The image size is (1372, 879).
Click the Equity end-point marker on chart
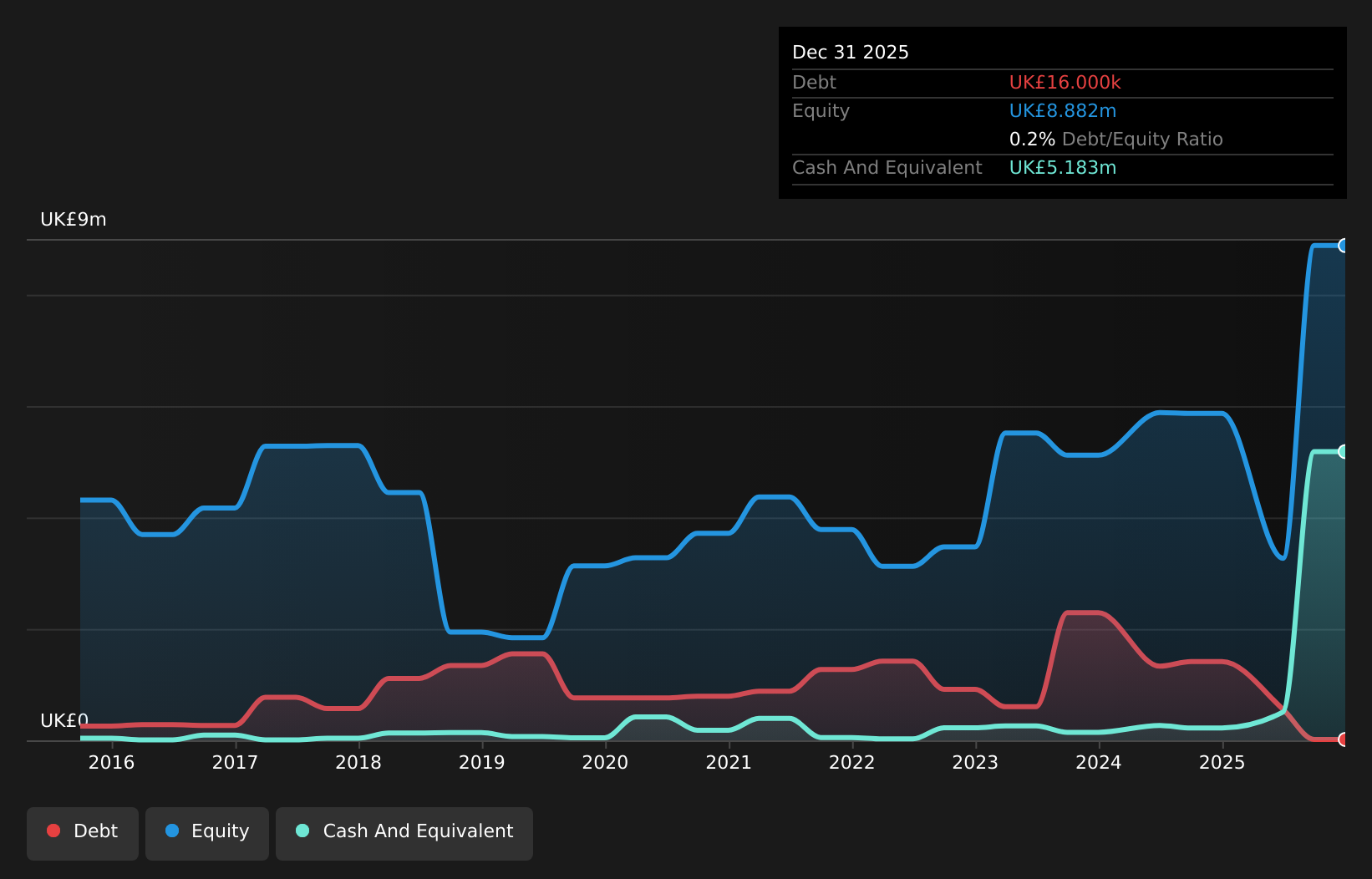click(x=1344, y=246)
